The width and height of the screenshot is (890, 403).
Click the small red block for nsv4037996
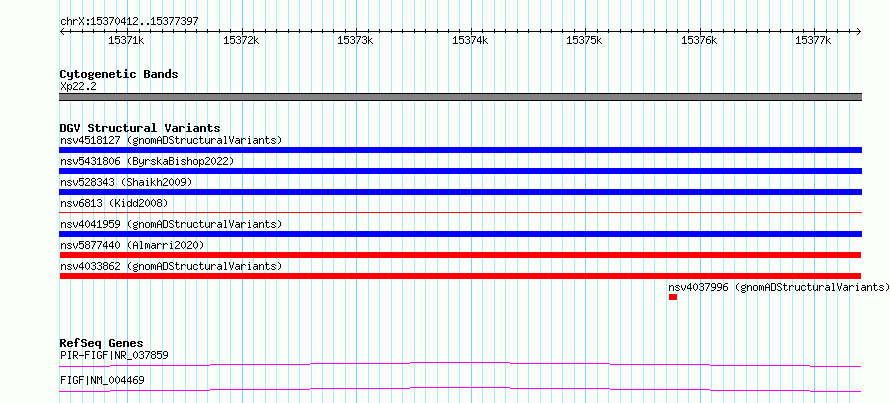click(x=673, y=297)
